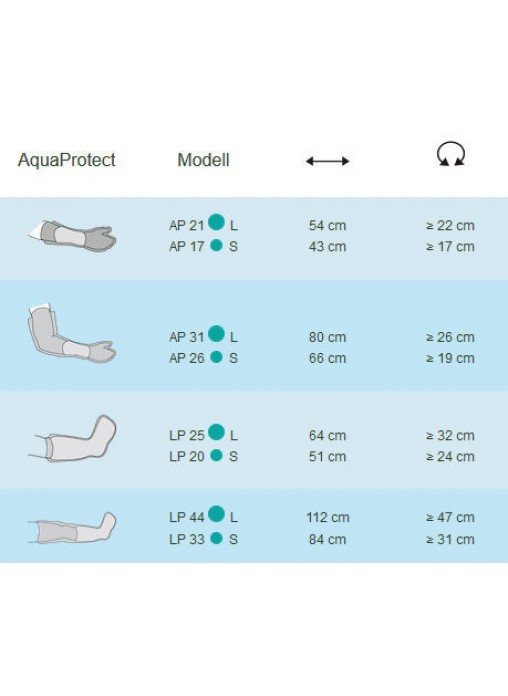Click the Modell column heading
Viewport: 508px width, 696px height.
[203, 160]
